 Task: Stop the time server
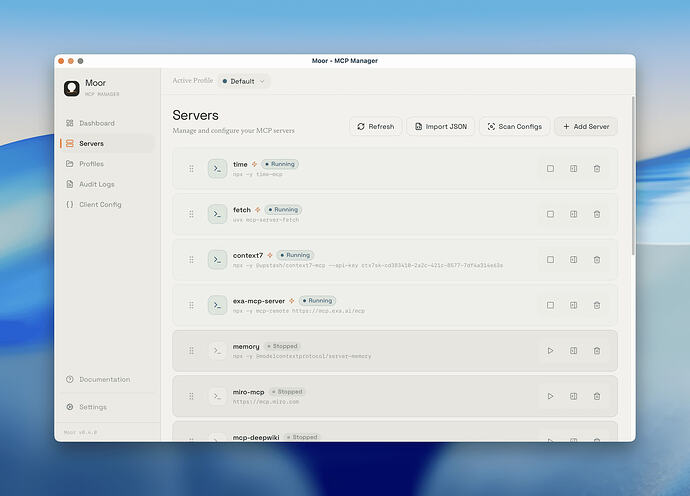pos(550,169)
